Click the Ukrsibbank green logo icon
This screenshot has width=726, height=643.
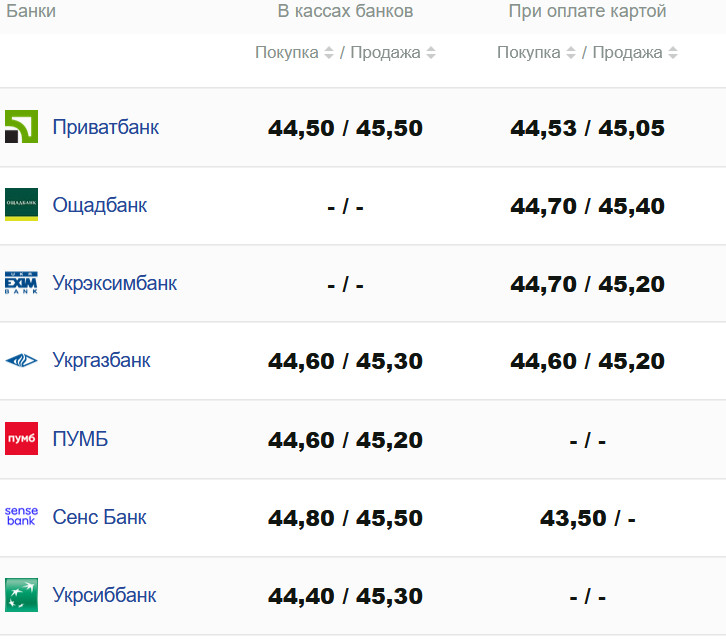coord(21,594)
